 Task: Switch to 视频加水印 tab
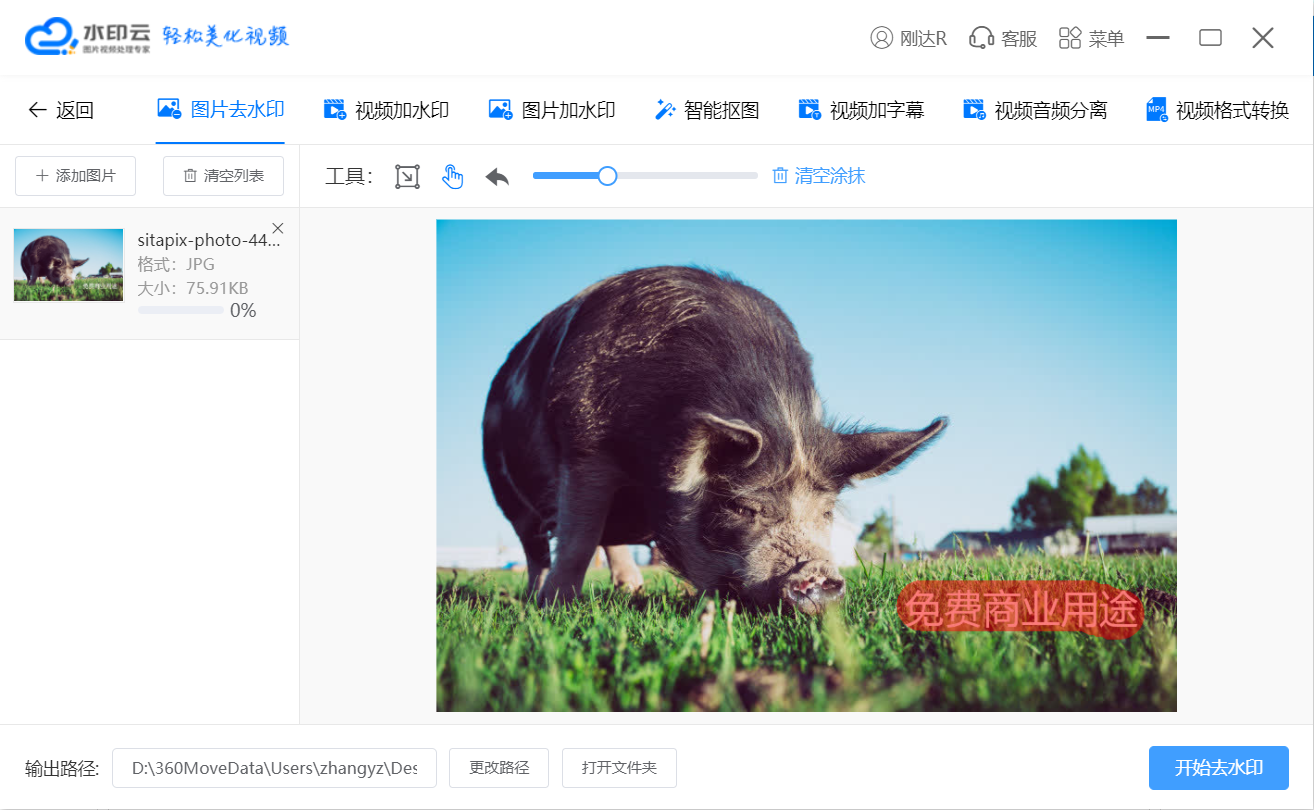click(x=386, y=110)
